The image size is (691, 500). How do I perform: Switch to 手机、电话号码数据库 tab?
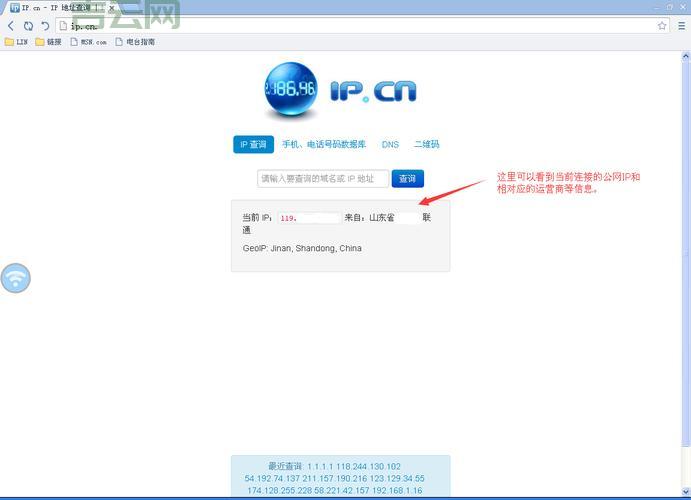[x=324, y=144]
